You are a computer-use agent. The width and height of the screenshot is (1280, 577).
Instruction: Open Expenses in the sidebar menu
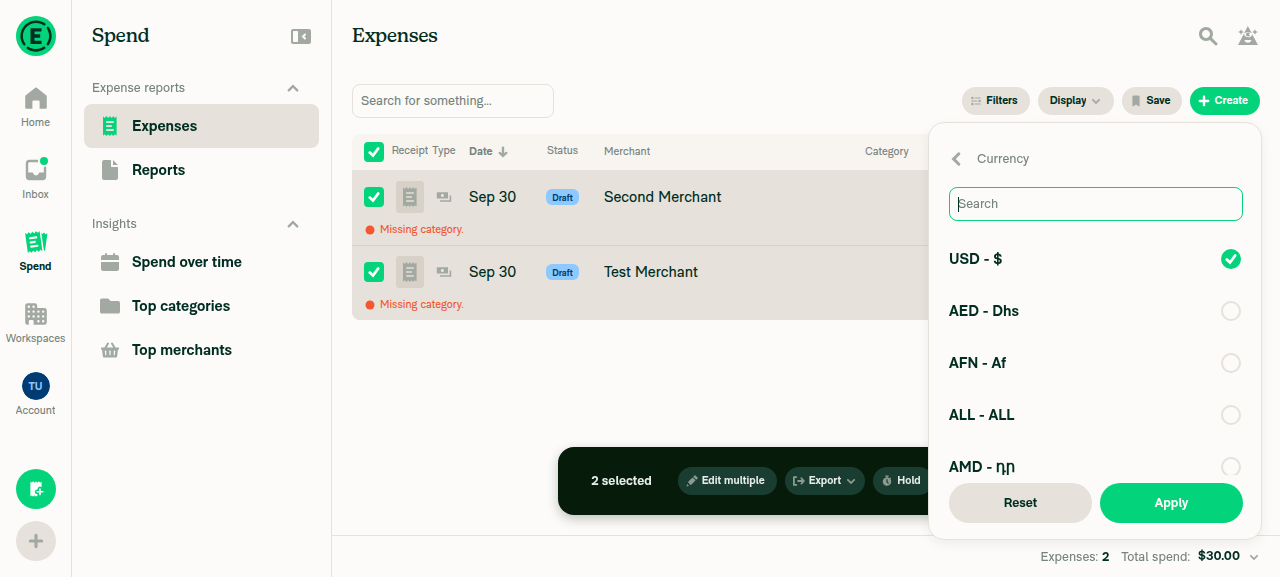[201, 126]
